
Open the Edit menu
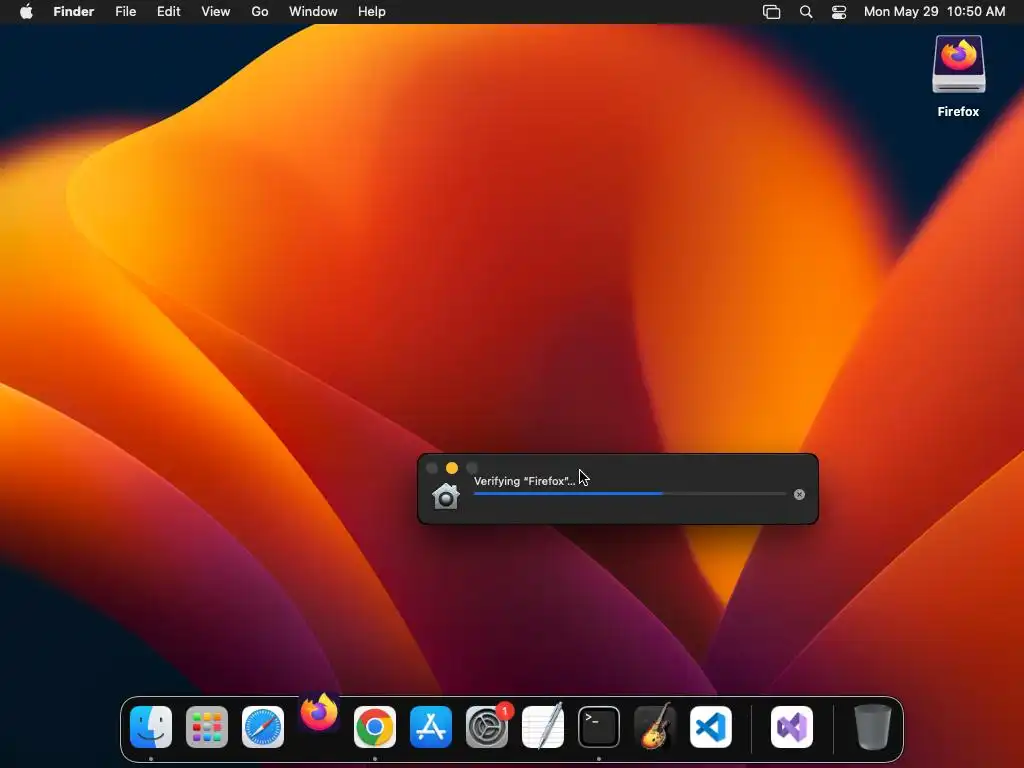coord(168,12)
